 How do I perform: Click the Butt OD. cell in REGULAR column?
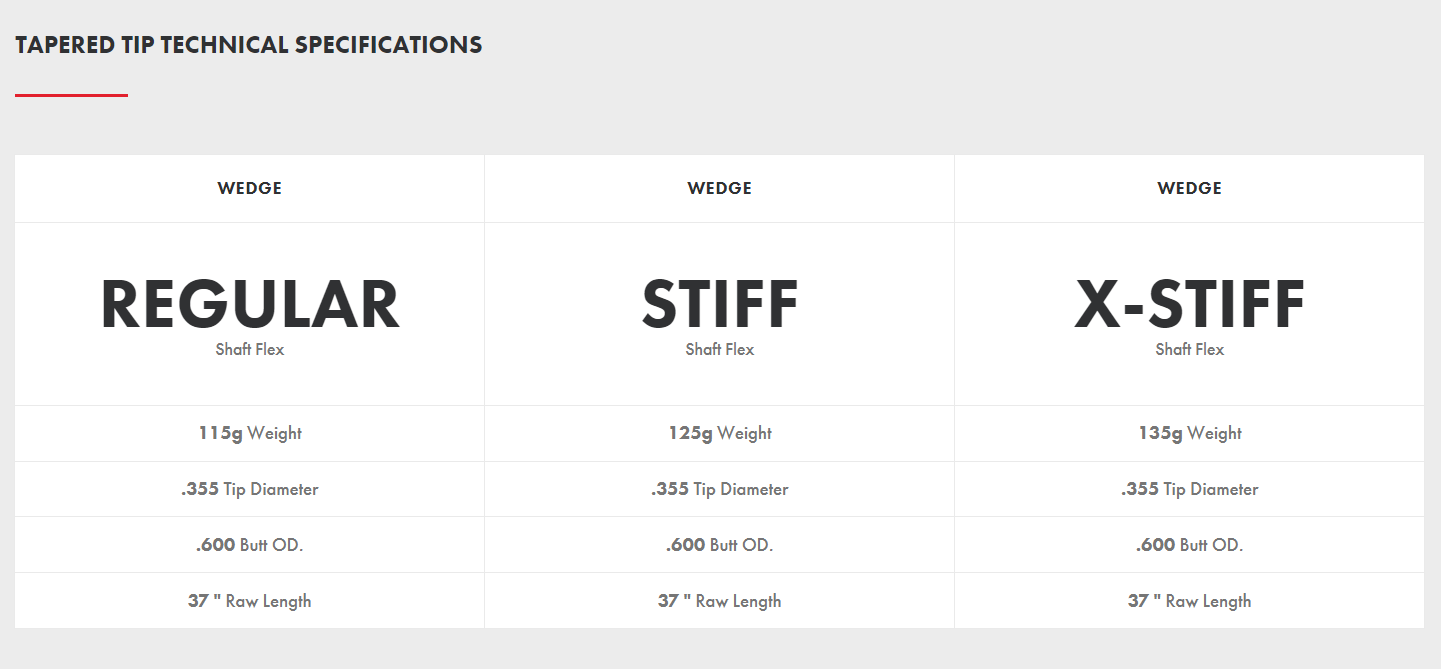click(x=250, y=545)
